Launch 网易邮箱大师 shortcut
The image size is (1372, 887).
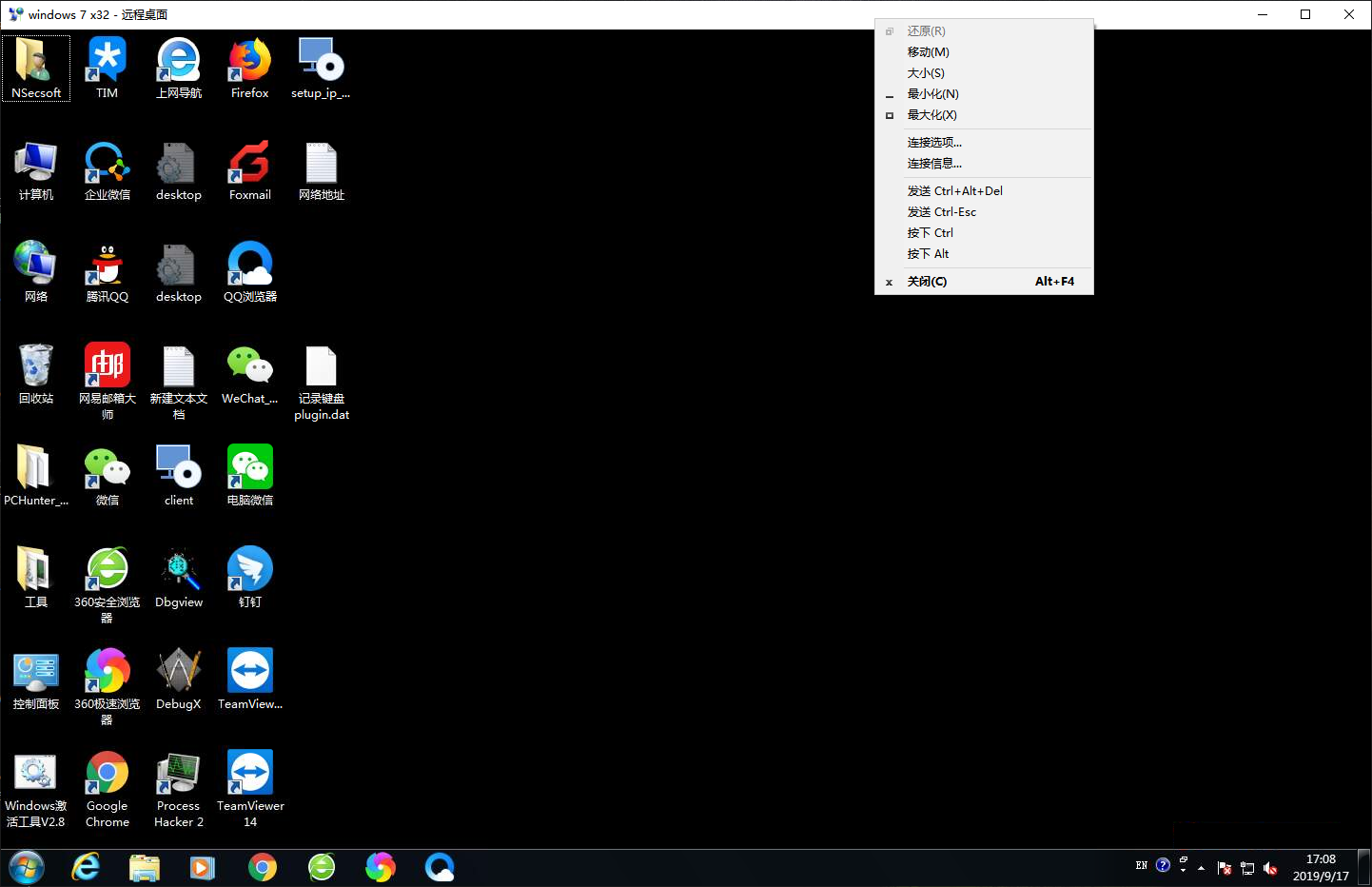(108, 381)
